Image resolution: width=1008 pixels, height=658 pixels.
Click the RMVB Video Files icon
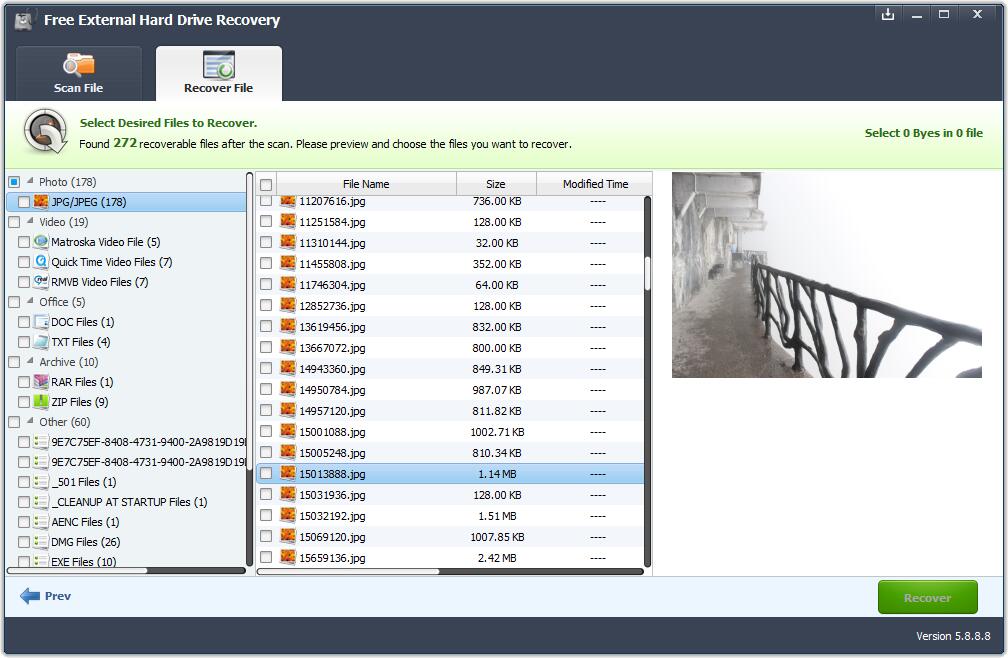pyautogui.click(x=40, y=281)
